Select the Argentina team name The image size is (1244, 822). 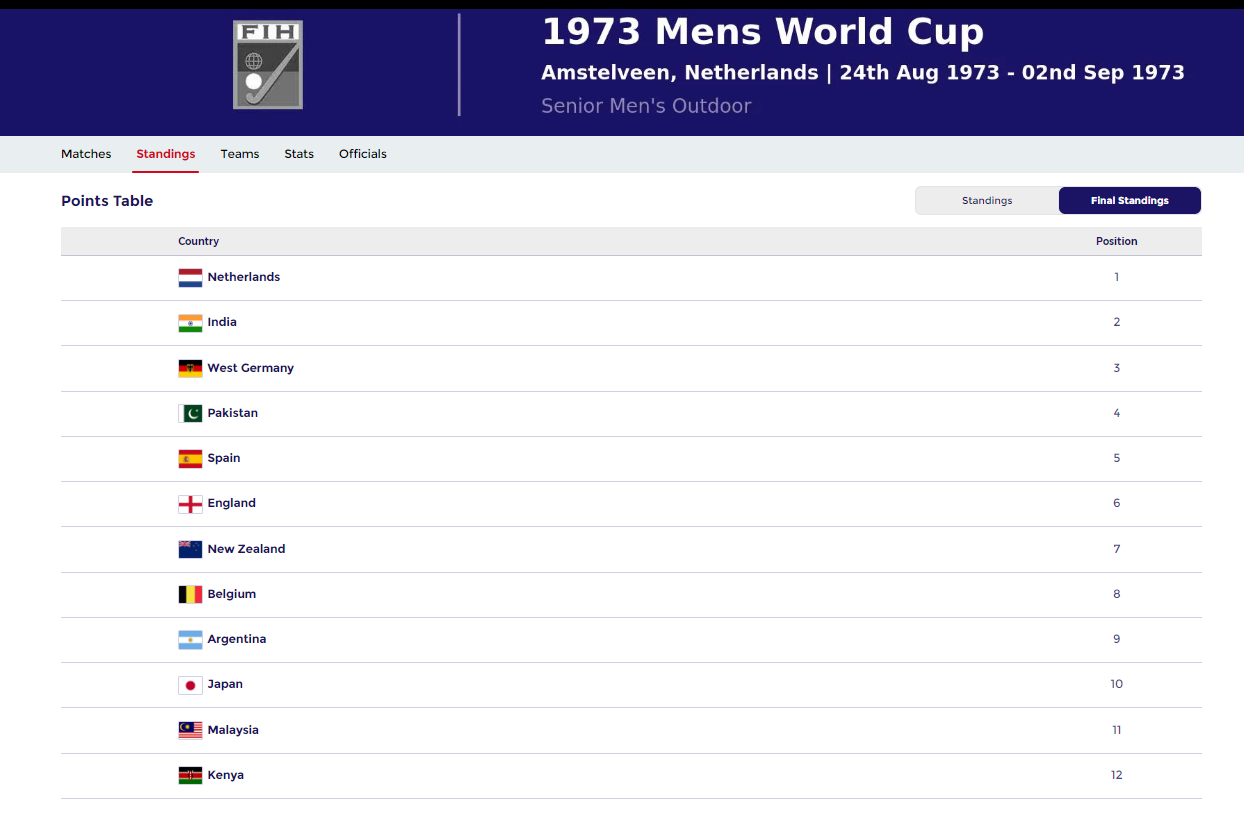point(237,639)
